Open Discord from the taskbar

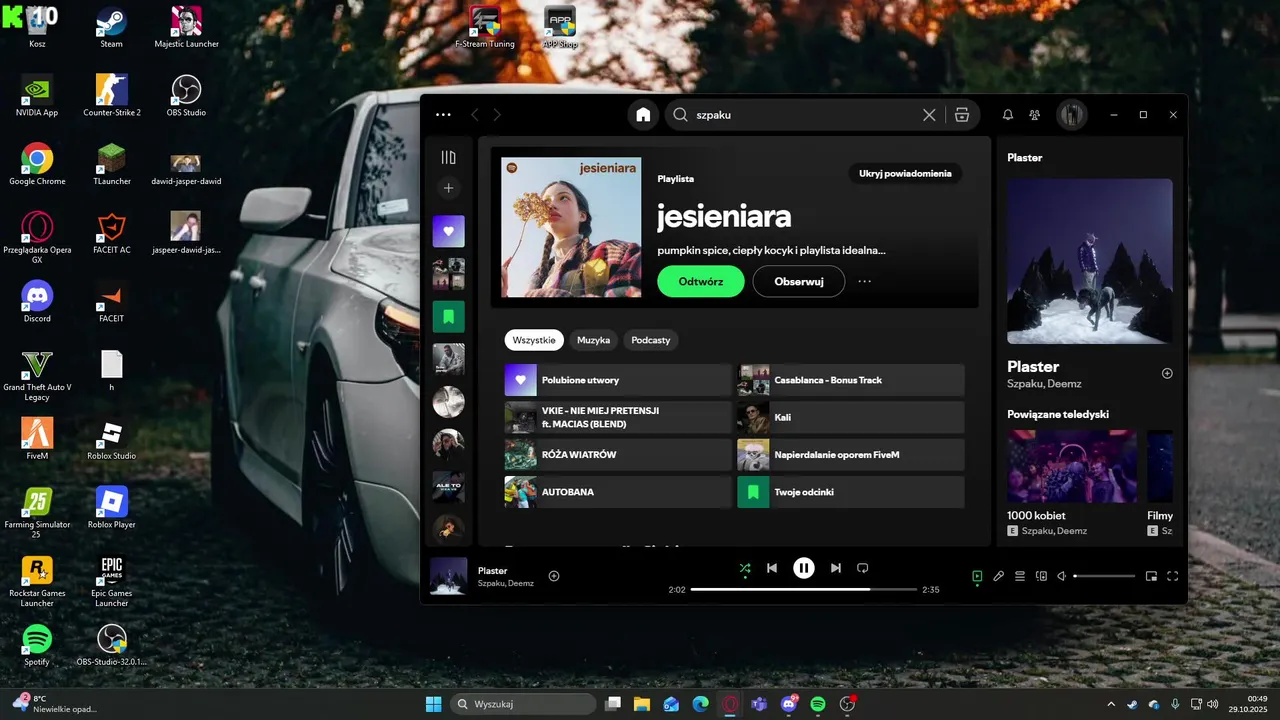[x=789, y=704]
